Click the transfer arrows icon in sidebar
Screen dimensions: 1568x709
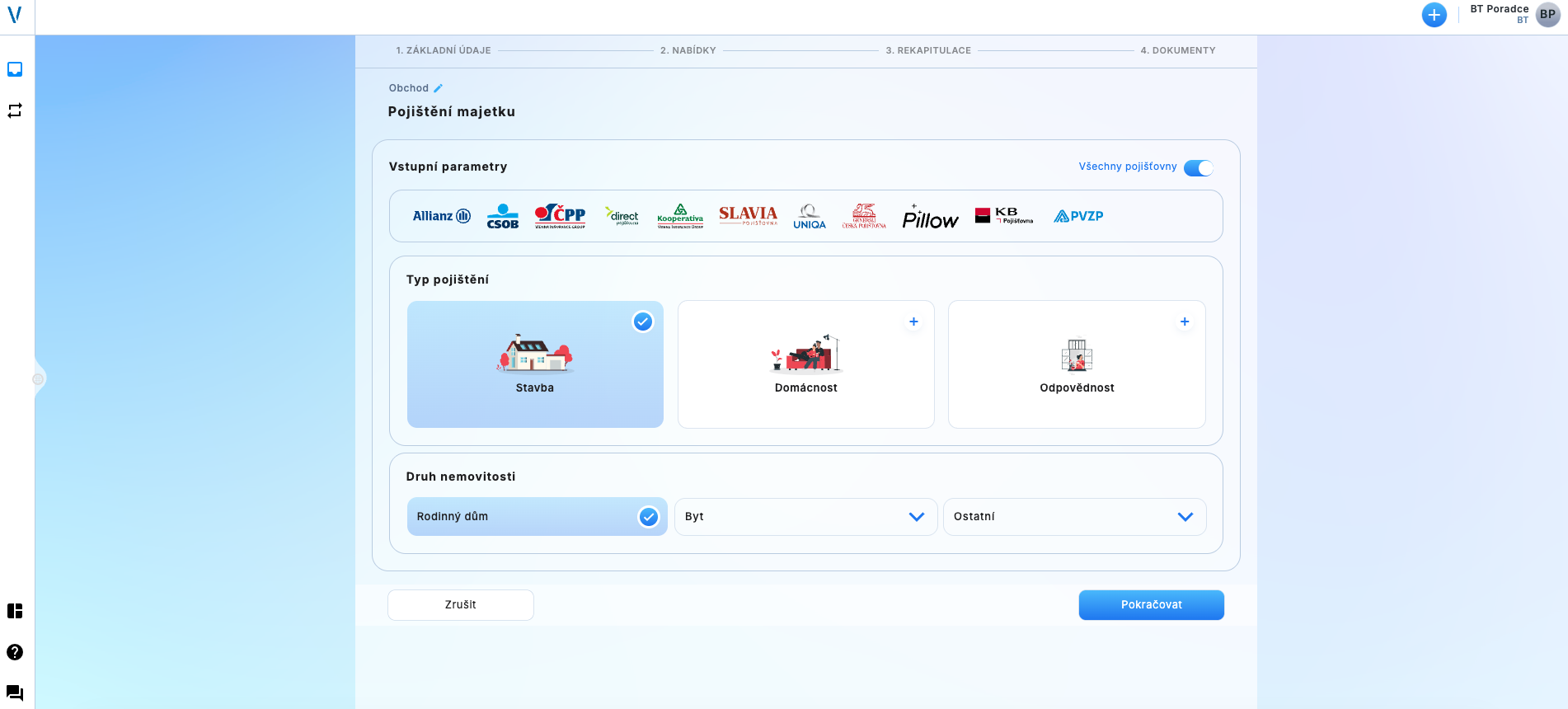point(15,110)
